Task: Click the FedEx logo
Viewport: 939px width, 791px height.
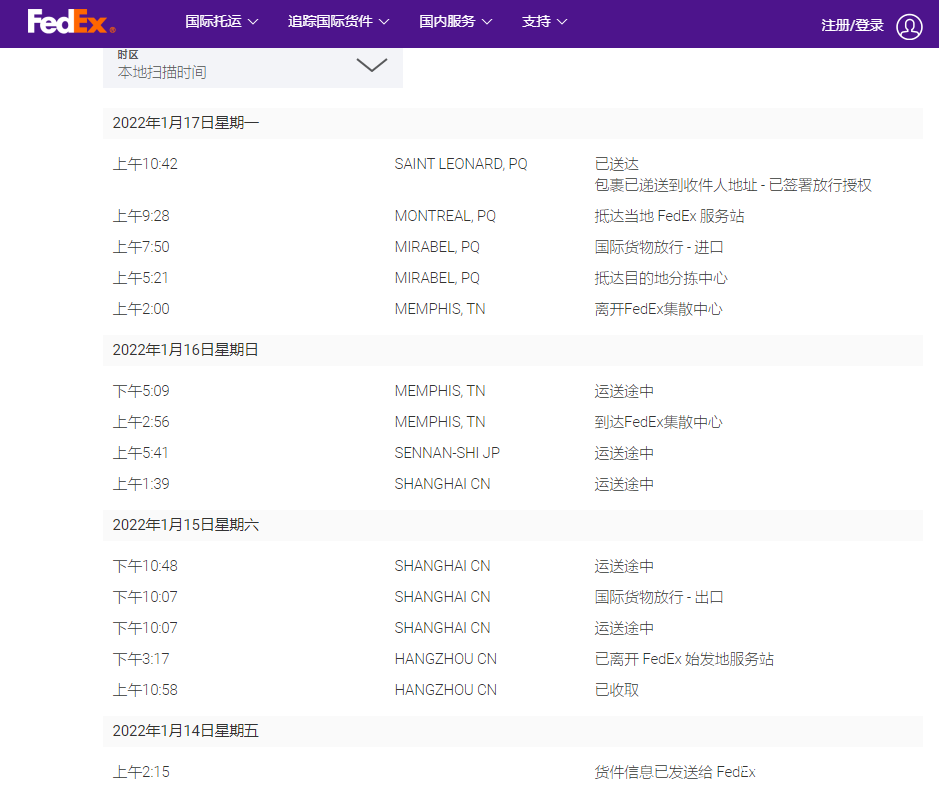Action: click(71, 22)
